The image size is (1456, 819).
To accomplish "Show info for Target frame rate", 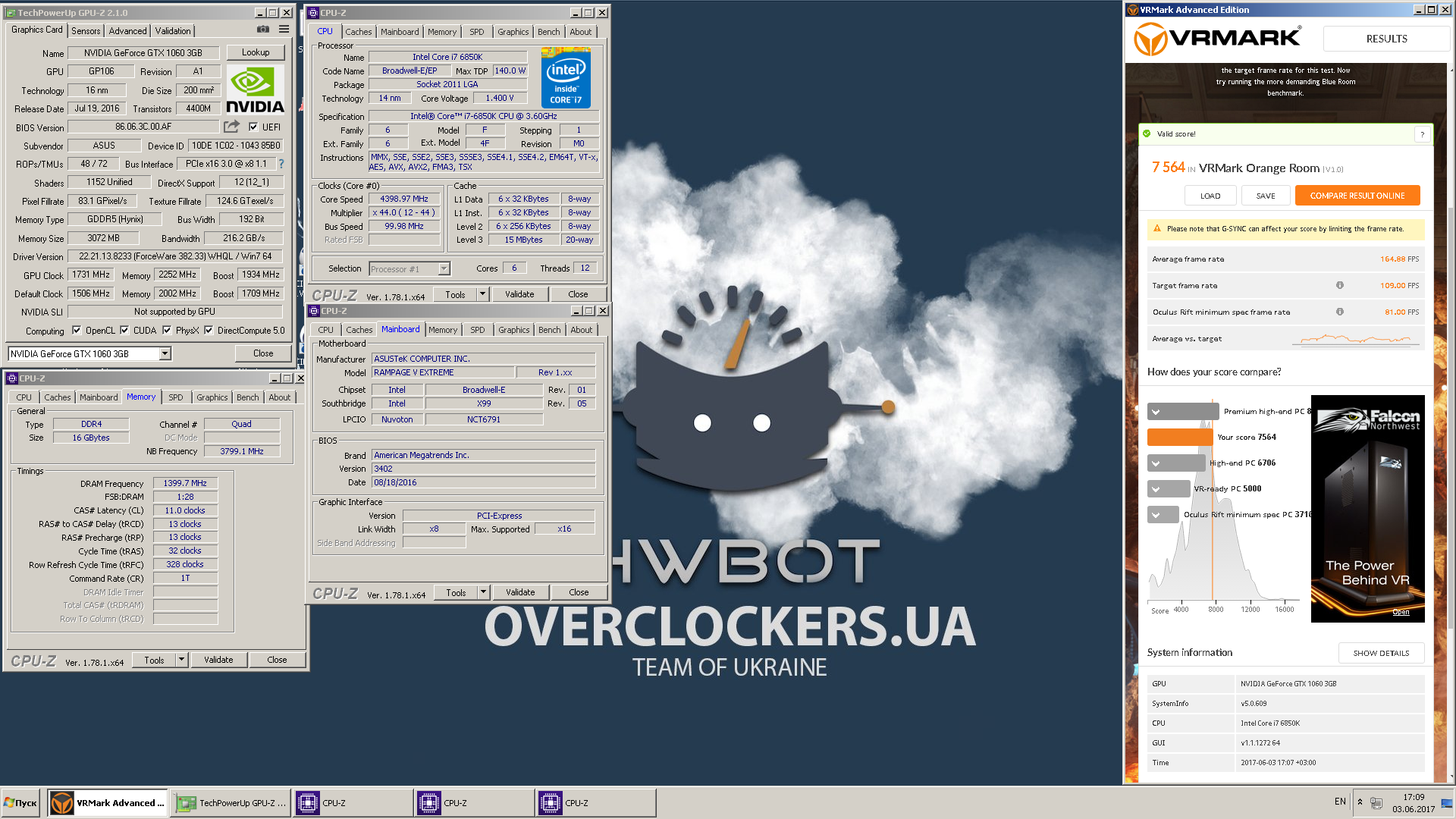I will click(x=1340, y=285).
